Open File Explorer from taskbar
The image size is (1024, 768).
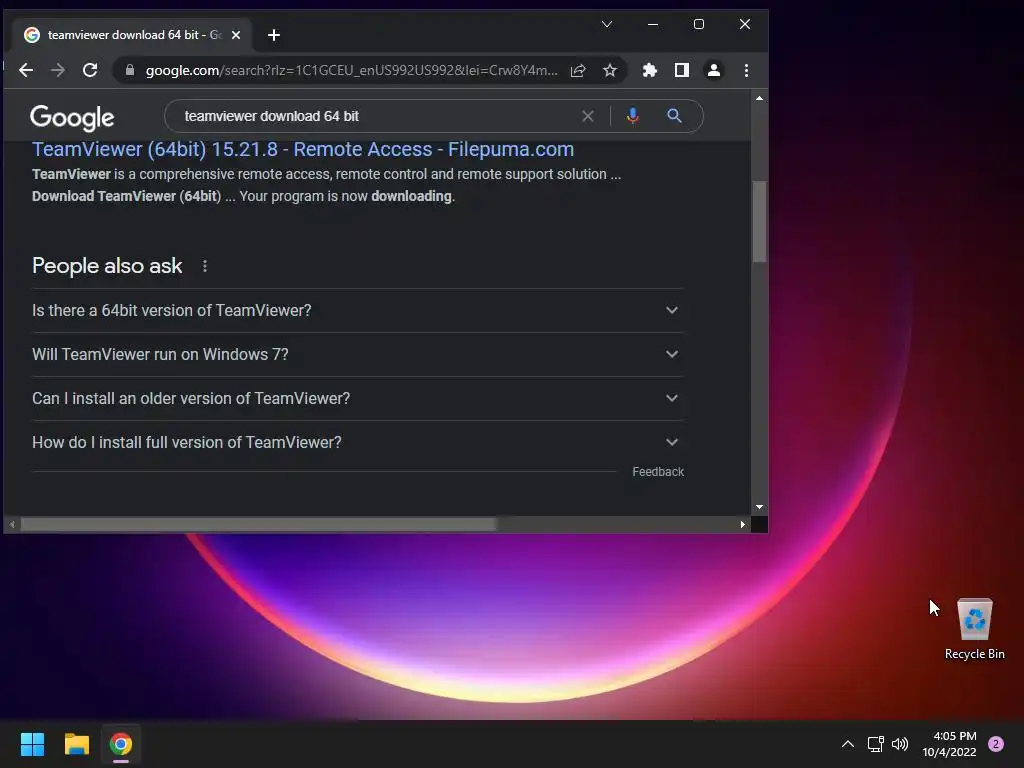click(76, 744)
